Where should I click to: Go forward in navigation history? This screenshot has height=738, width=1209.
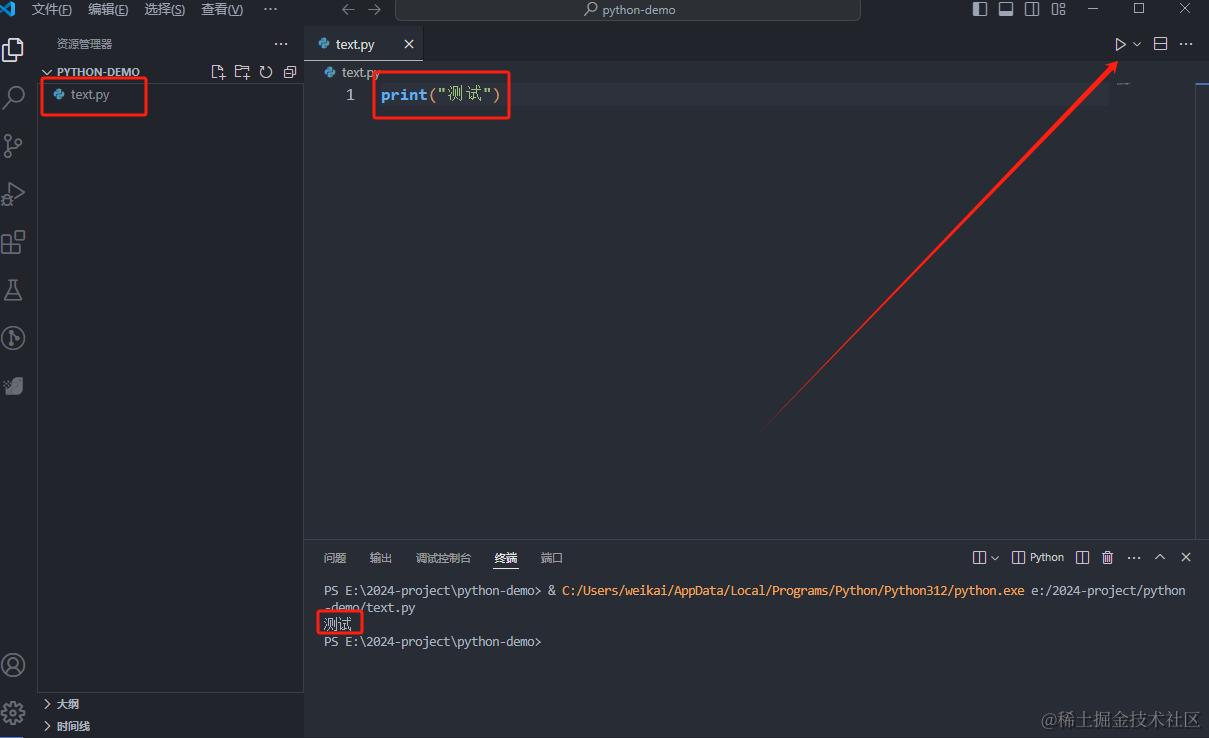pyautogui.click(x=374, y=9)
